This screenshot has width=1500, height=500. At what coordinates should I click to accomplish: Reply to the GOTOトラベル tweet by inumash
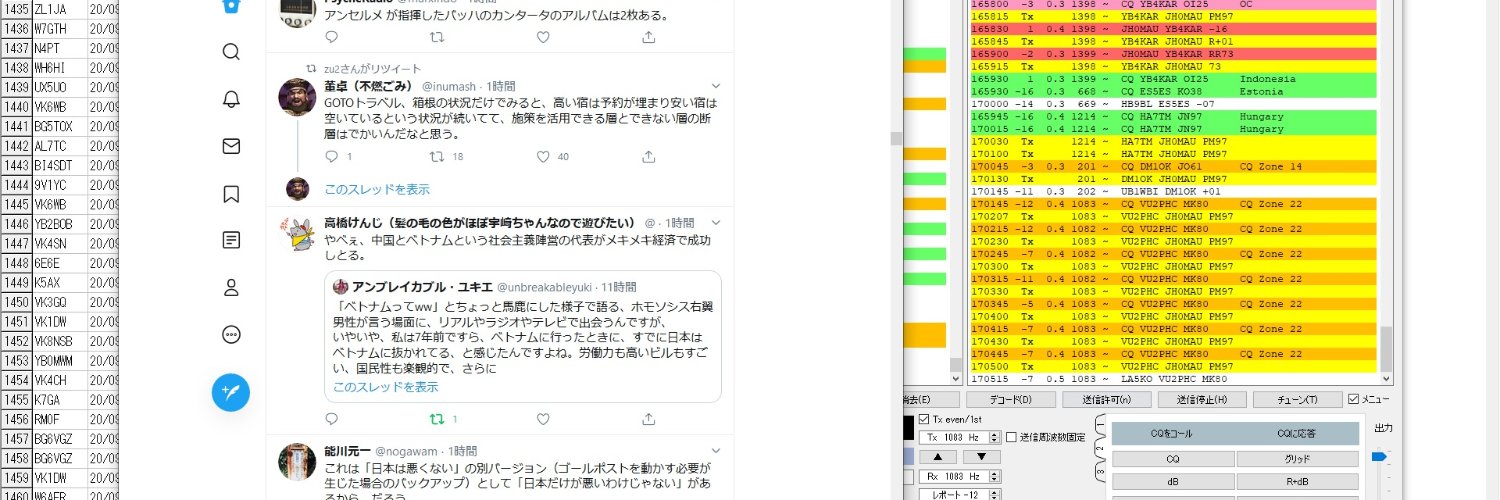point(332,157)
